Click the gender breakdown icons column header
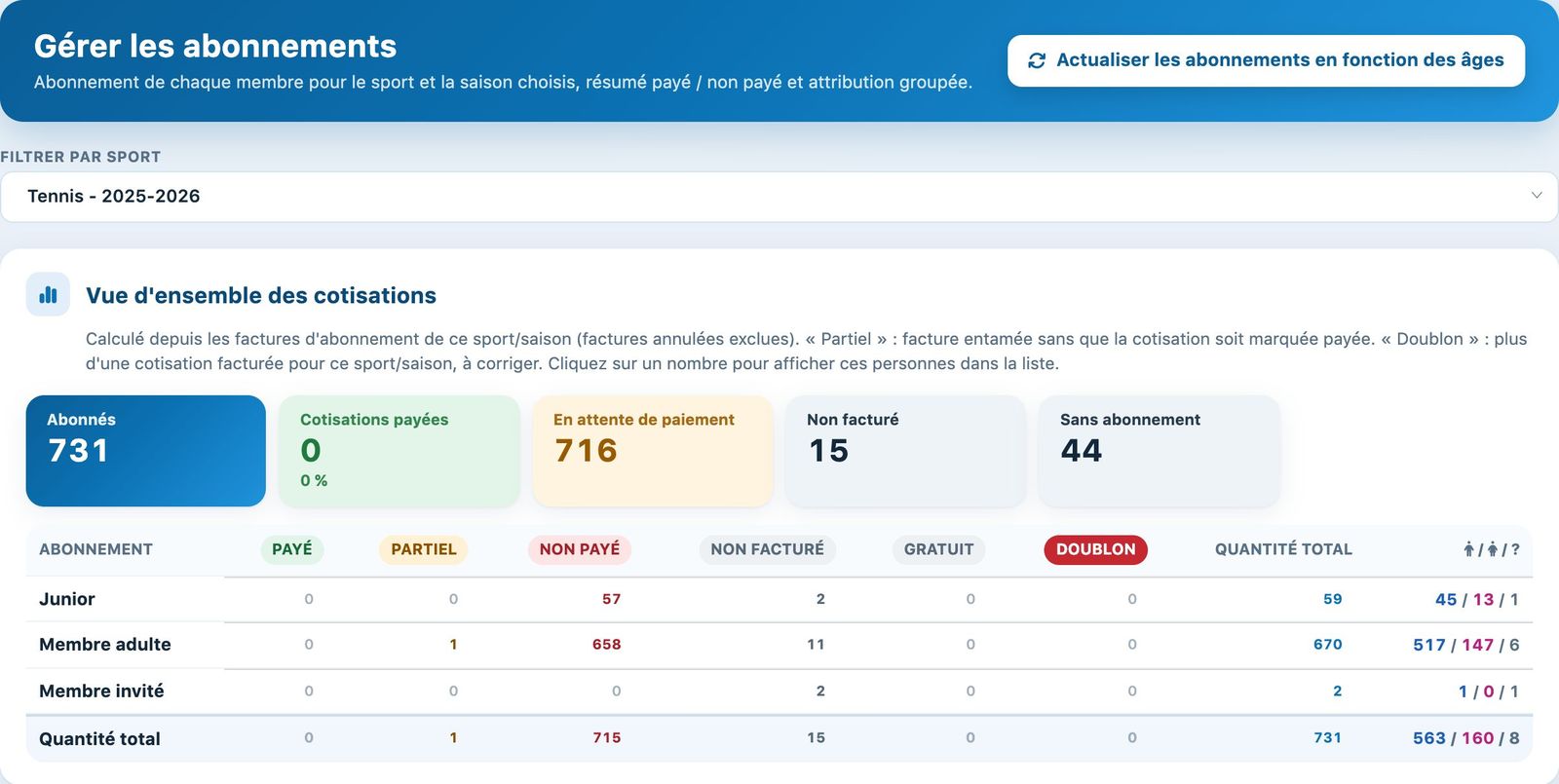Screen dimensions: 1559x784 pos(1491,549)
